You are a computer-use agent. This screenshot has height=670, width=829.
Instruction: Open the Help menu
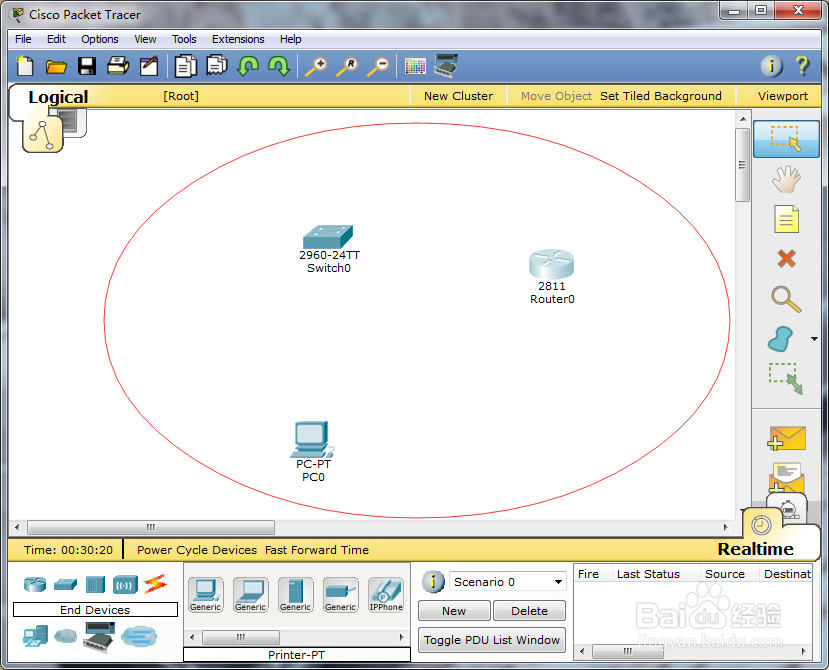[290, 39]
